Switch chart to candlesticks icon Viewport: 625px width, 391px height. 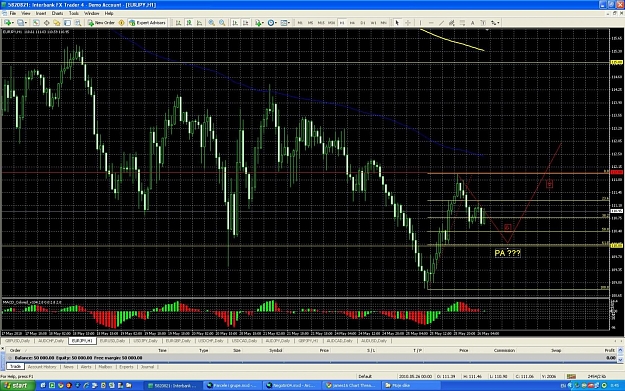(x=189, y=23)
